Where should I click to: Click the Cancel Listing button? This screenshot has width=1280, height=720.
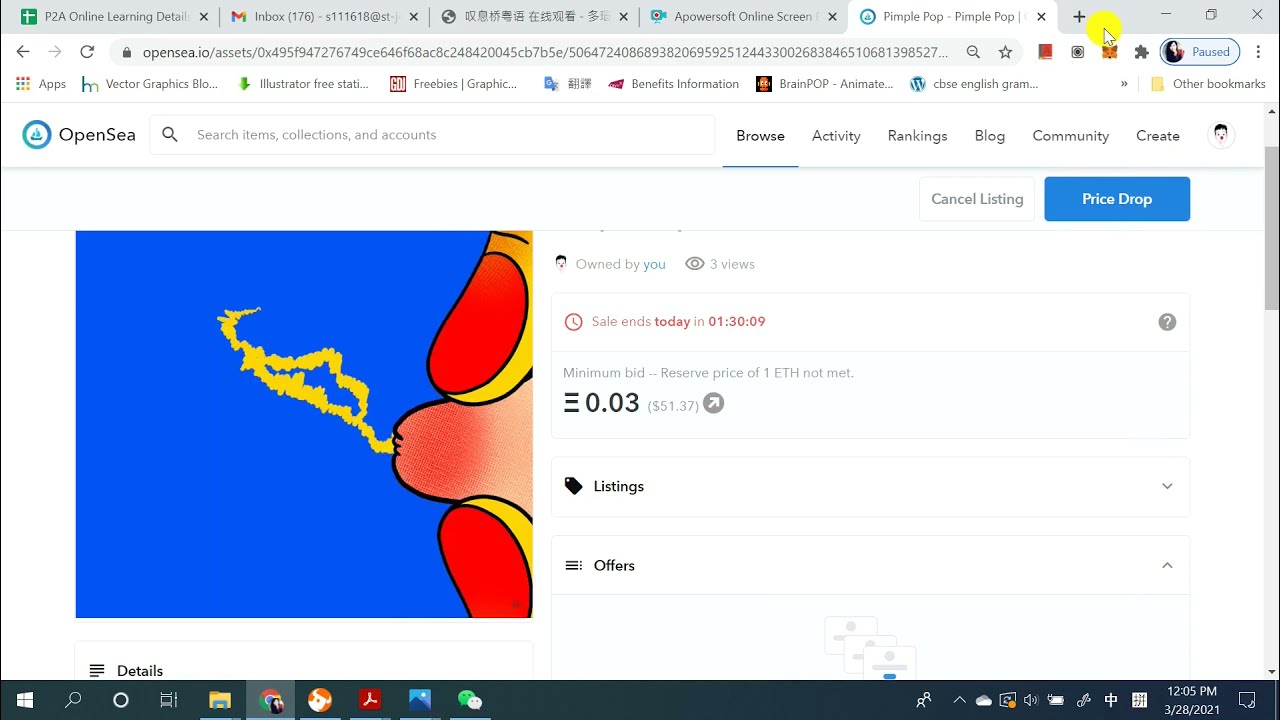coord(977,199)
